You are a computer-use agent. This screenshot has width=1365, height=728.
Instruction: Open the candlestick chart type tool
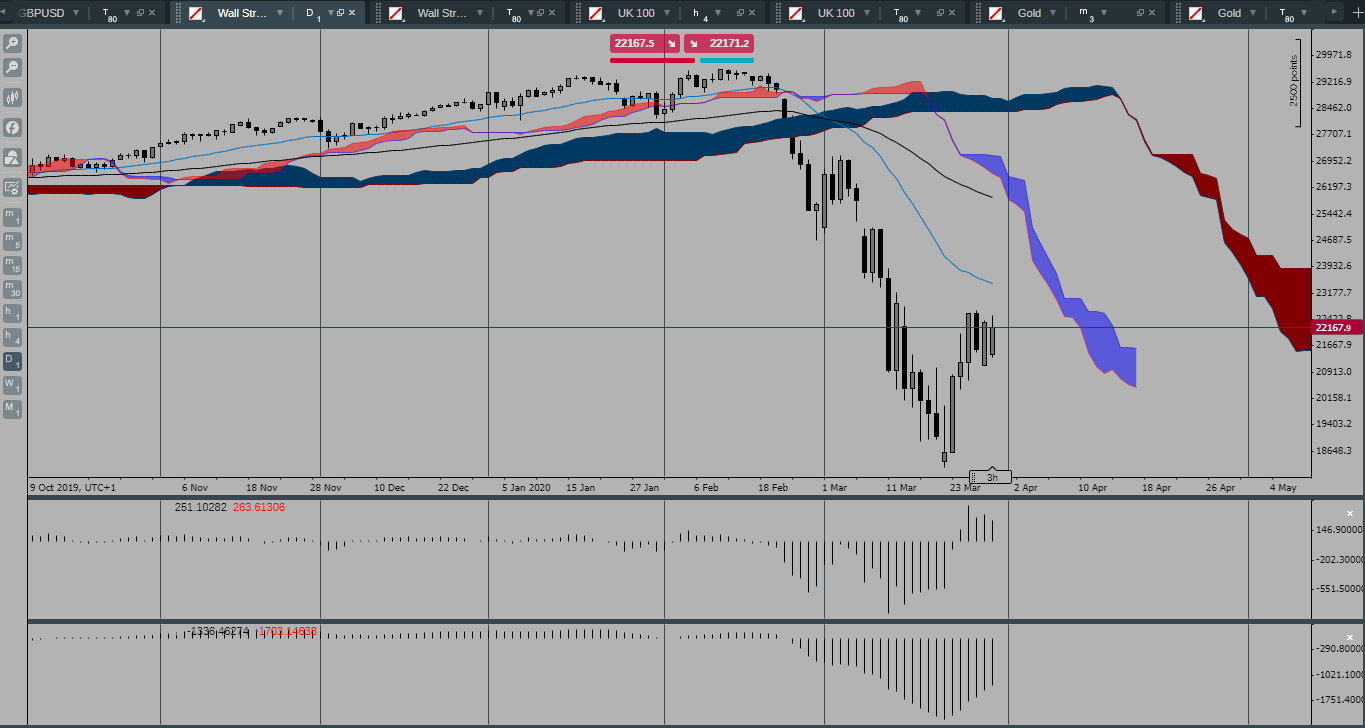tap(13, 98)
